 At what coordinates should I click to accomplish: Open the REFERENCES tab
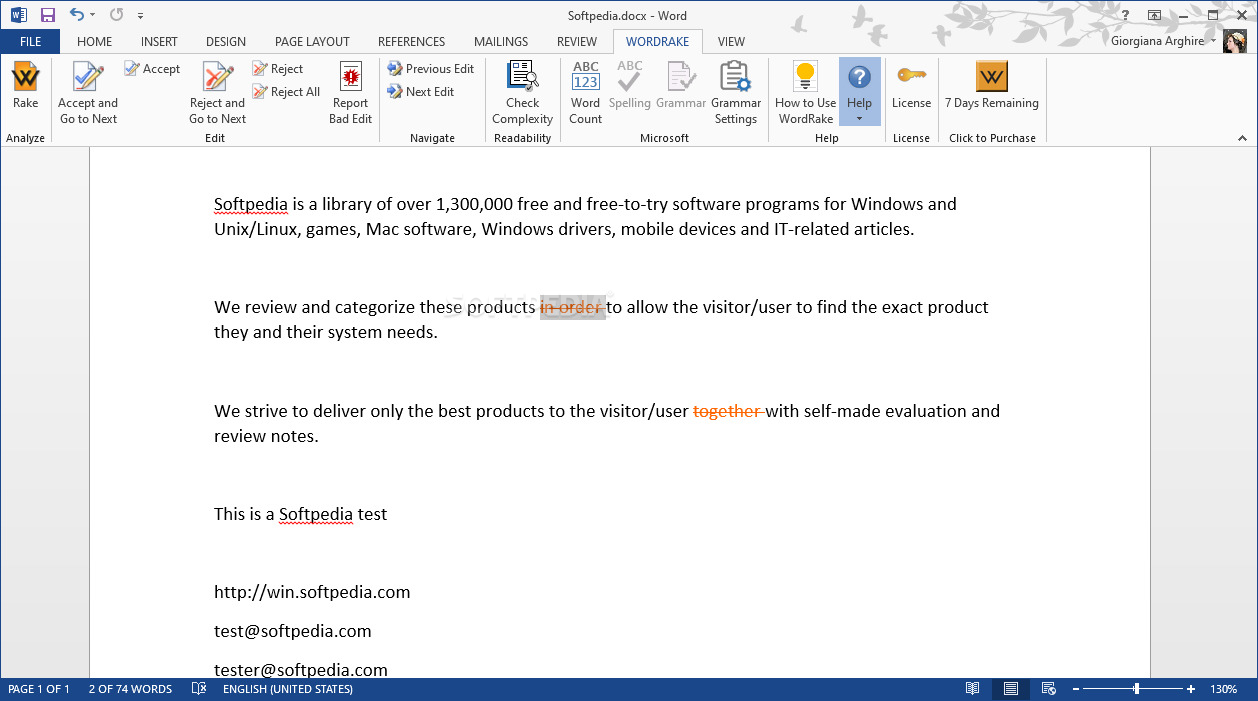click(411, 42)
